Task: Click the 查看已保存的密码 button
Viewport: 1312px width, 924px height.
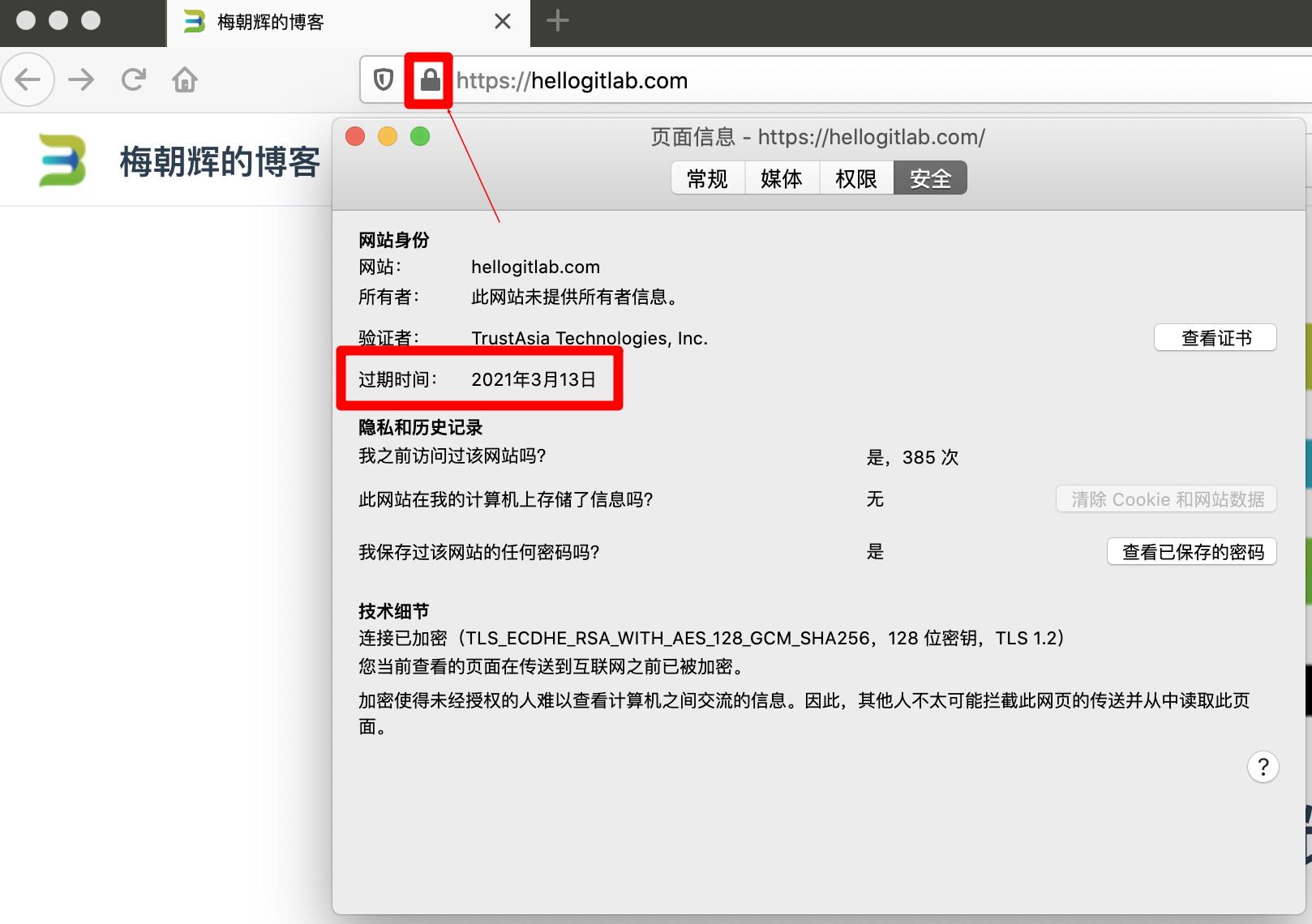Action: [1192, 552]
